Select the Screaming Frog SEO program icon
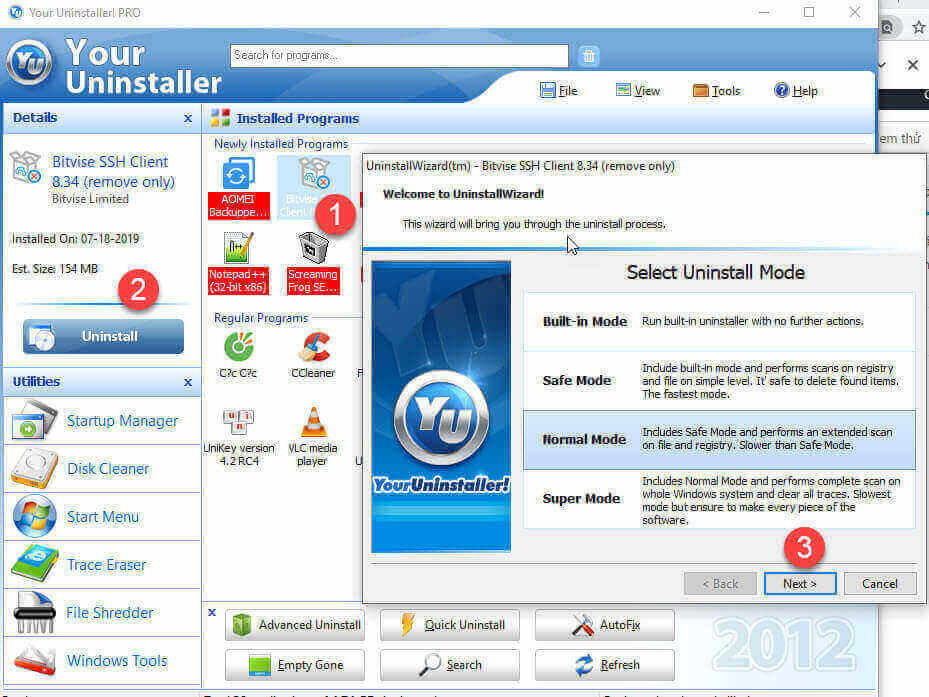The width and height of the screenshot is (929, 697). tap(312, 250)
